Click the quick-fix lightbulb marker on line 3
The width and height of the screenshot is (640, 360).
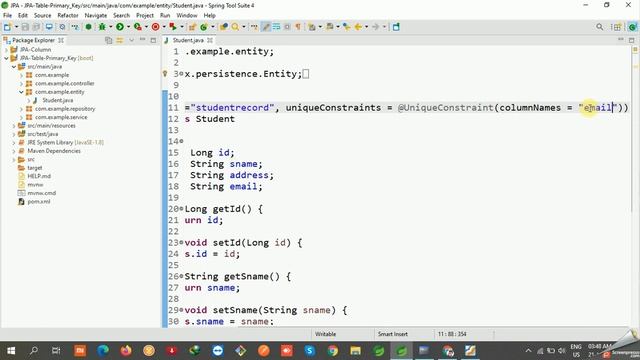(165, 74)
